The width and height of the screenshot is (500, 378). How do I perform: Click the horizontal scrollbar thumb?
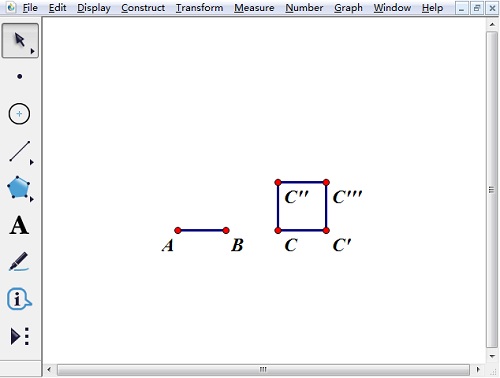tap(263, 369)
